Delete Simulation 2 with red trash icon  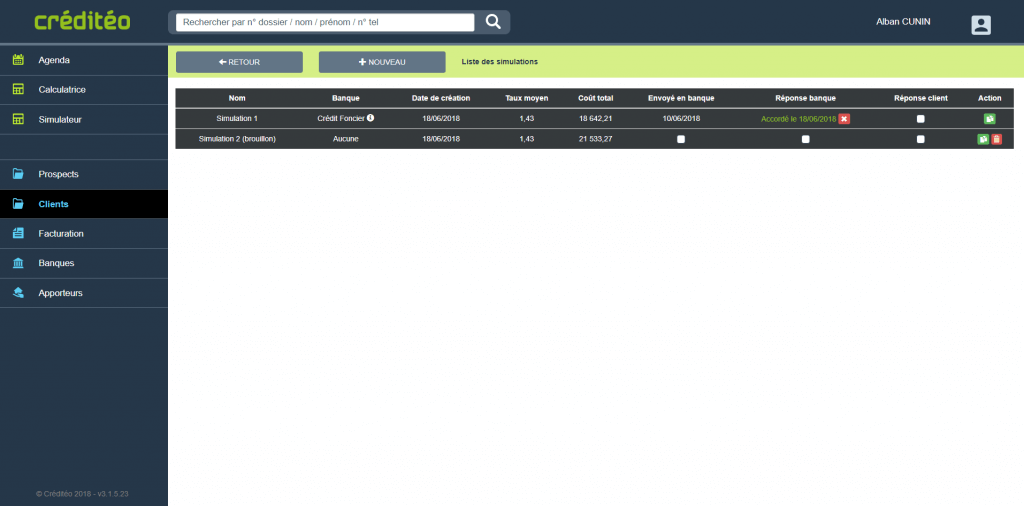[x=996, y=139]
